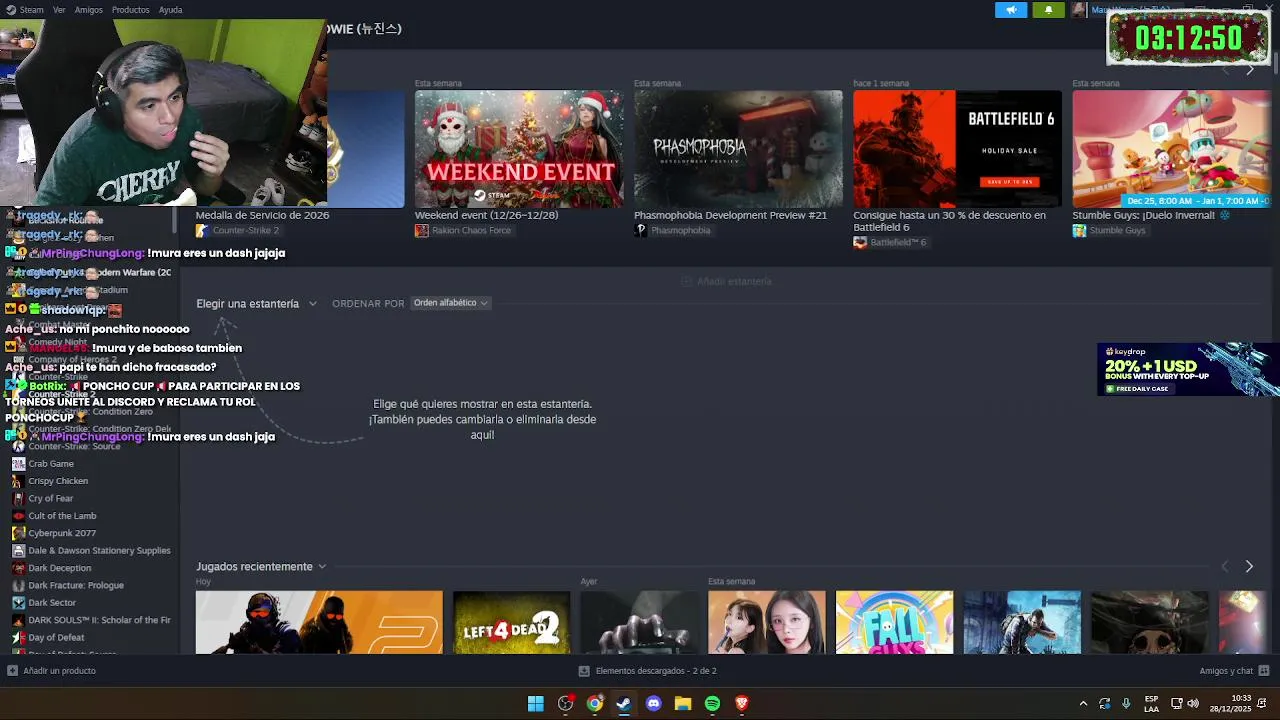This screenshot has width=1280, height=720.
Task: Open Elementos descargados - 2 de 2
Action: 656,671
